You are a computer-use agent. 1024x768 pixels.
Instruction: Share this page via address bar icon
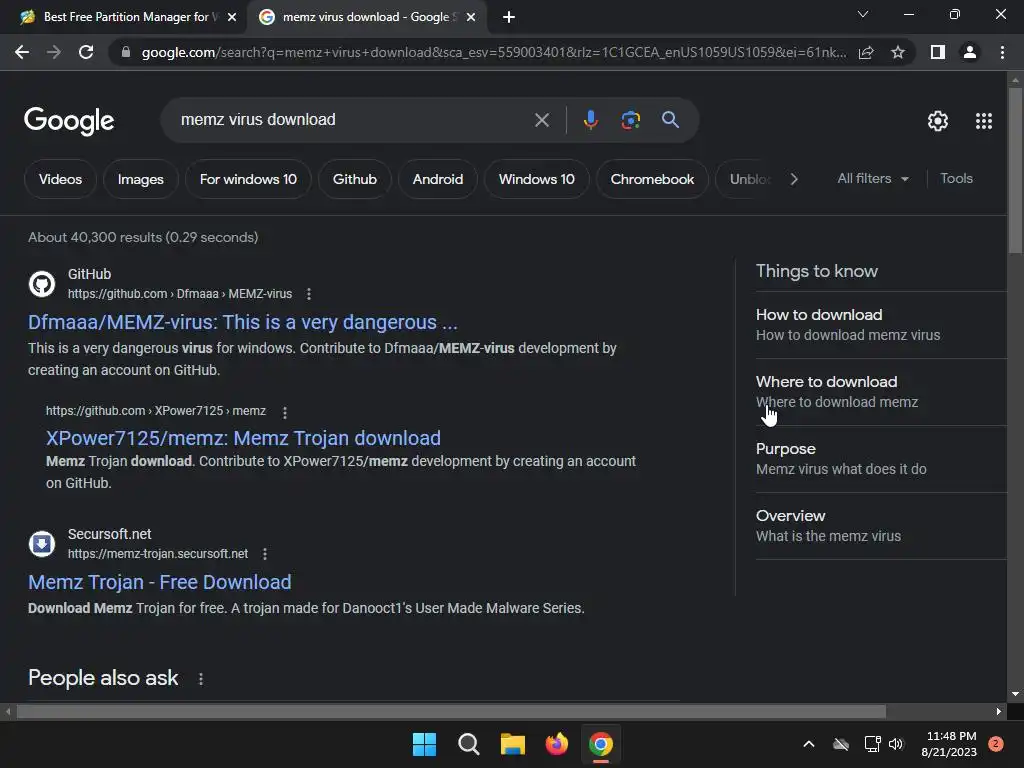(866, 52)
